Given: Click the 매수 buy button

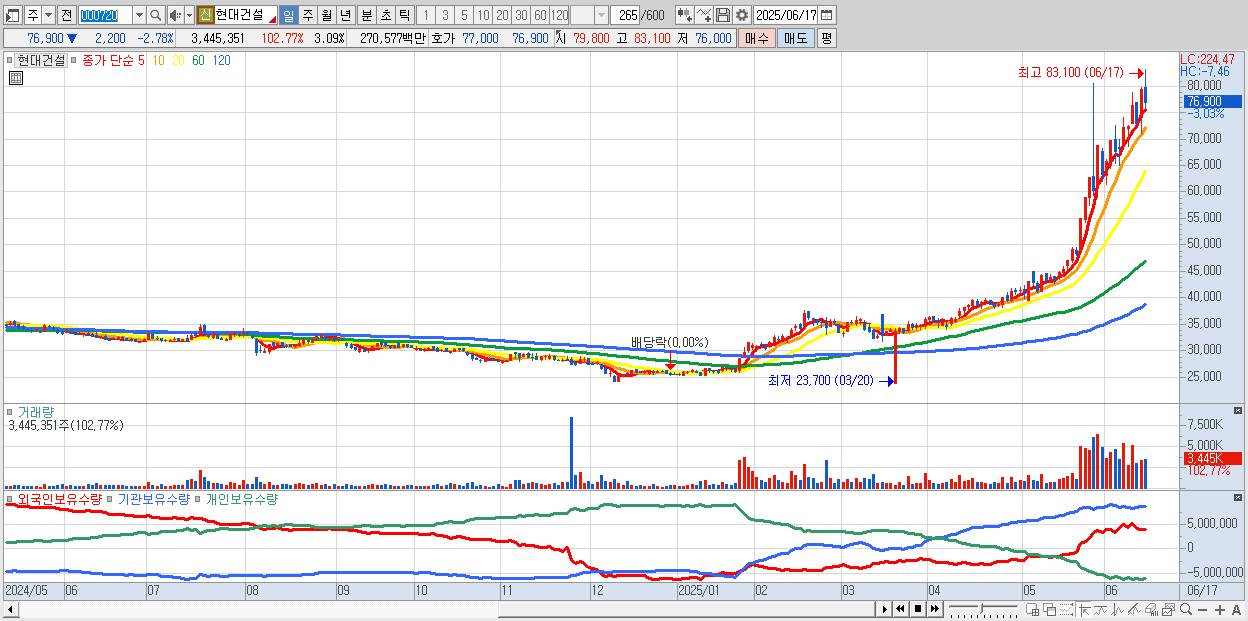Looking at the screenshot, I should pos(756,37).
